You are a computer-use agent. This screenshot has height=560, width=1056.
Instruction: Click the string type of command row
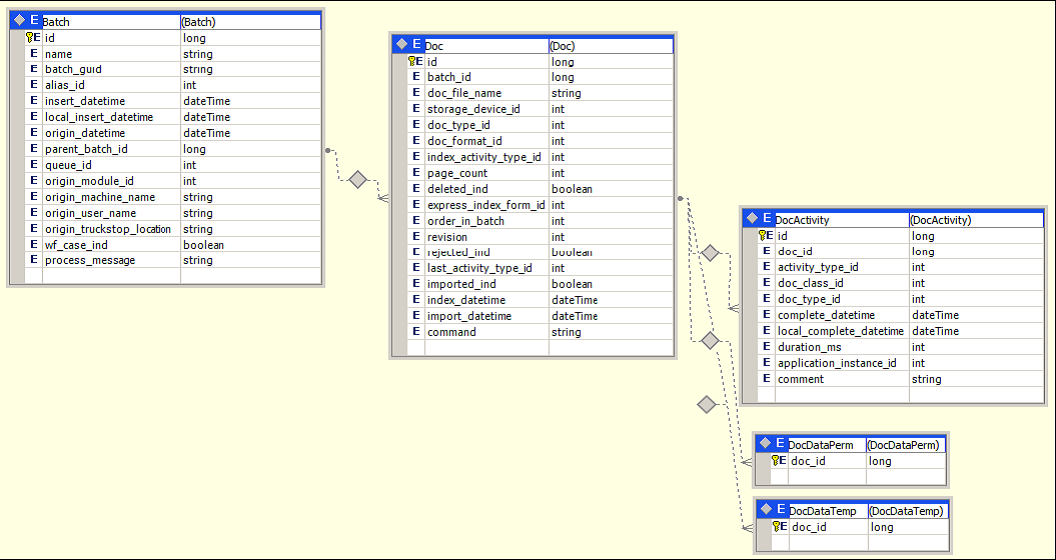pos(611,332)
